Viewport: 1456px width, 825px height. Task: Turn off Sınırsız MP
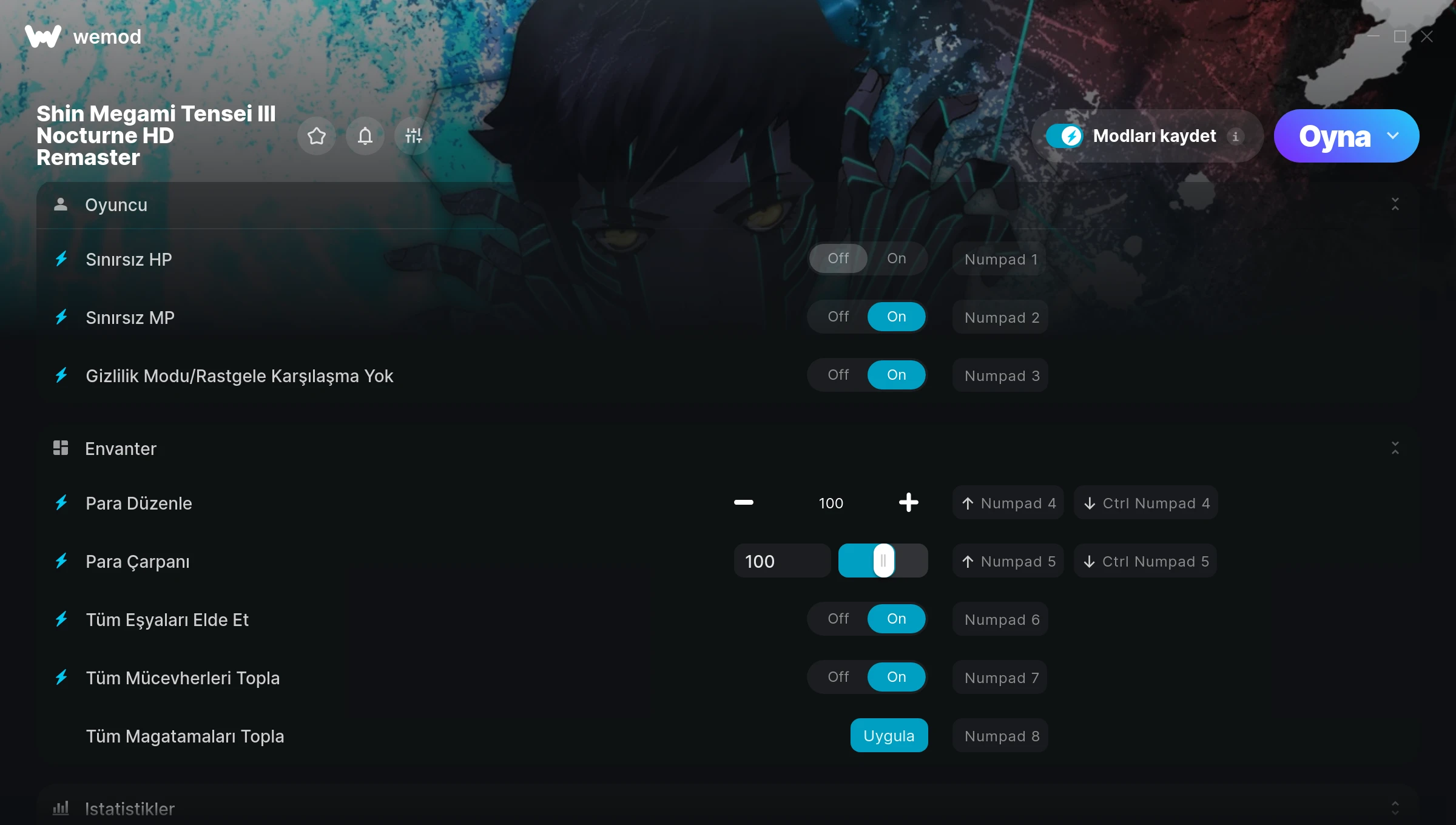click(838, 317)
